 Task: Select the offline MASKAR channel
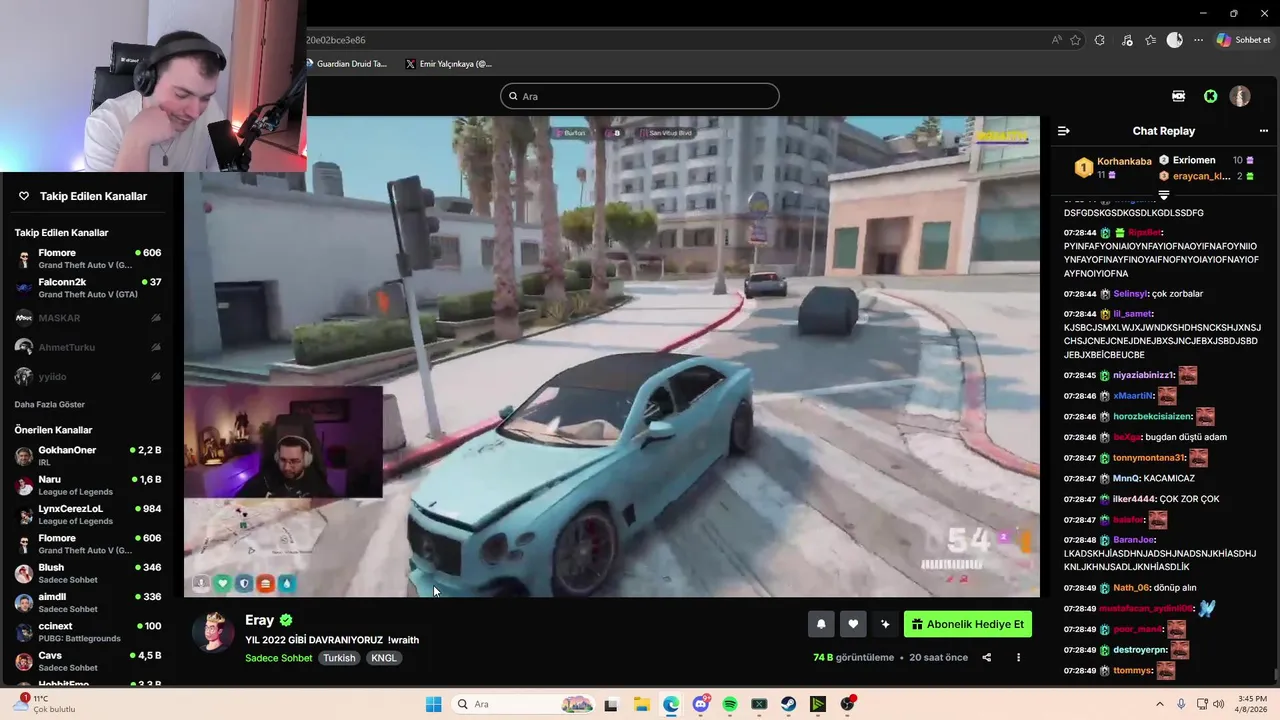click(88, 318)
